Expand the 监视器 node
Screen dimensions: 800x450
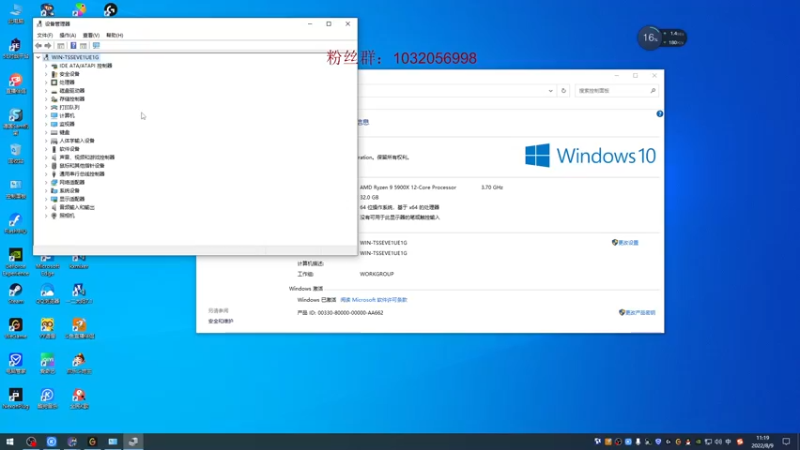pos(46,124)
